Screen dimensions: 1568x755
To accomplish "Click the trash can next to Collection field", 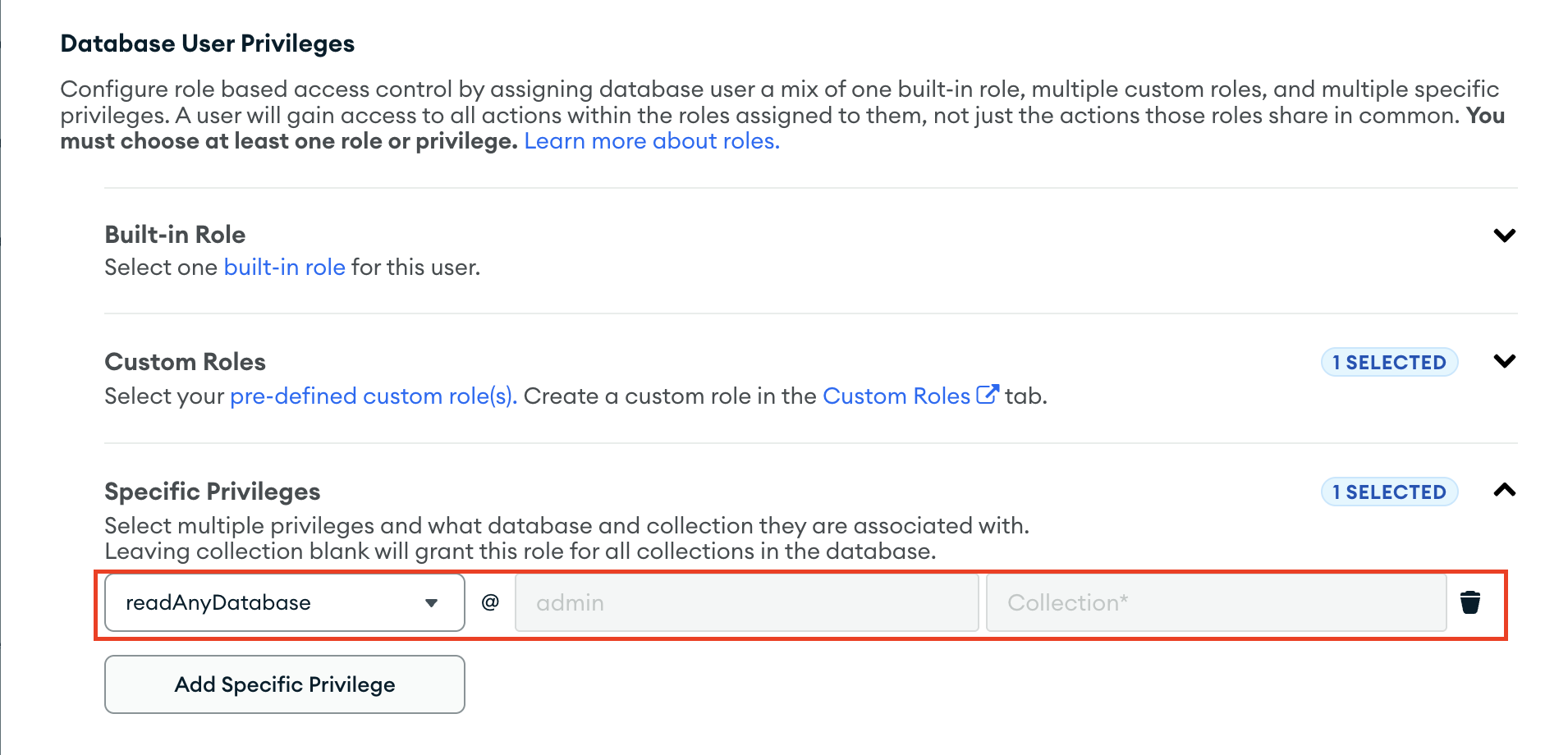I will (1470, 602).
